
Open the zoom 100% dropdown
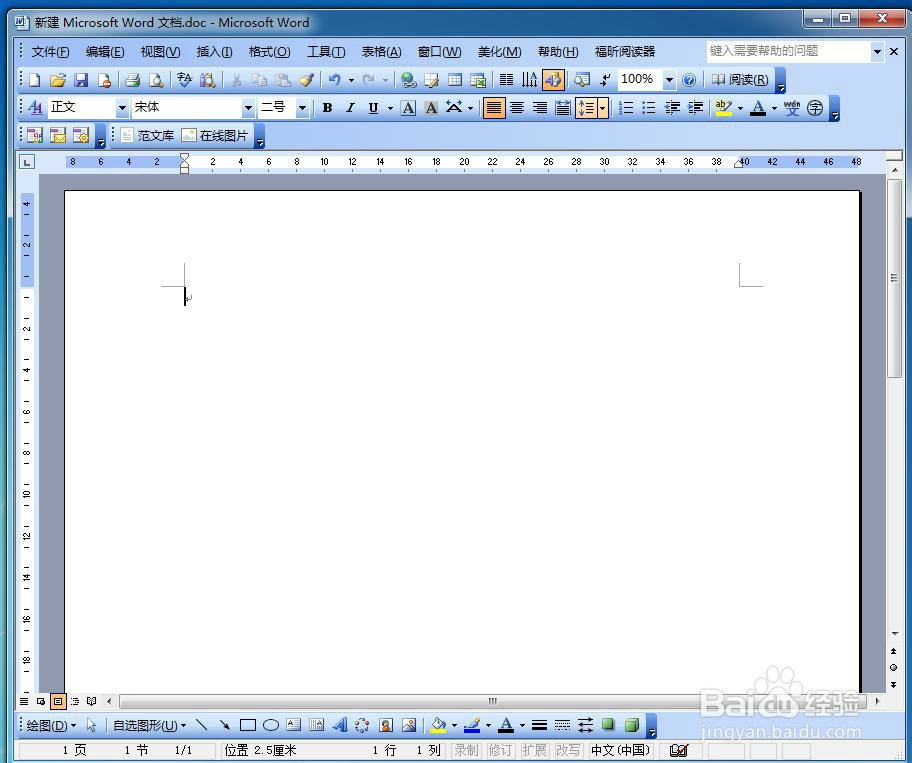(669, 80)
